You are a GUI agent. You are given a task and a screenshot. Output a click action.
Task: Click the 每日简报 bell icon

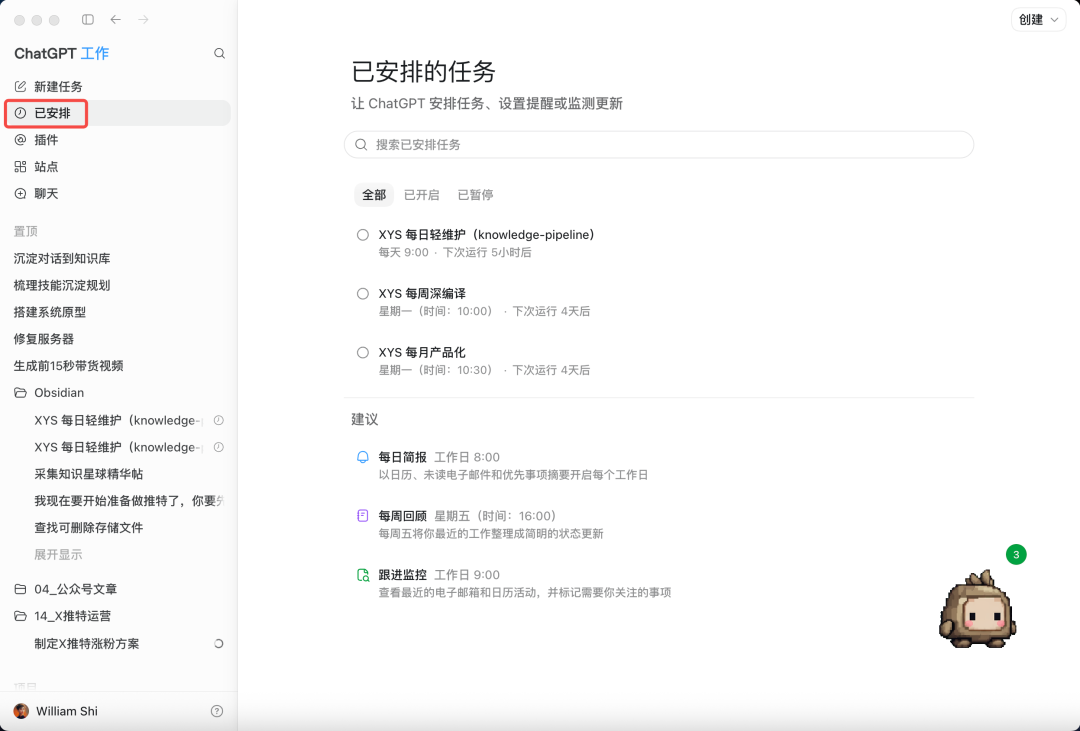pyautogui.click(x=362, y=457)
